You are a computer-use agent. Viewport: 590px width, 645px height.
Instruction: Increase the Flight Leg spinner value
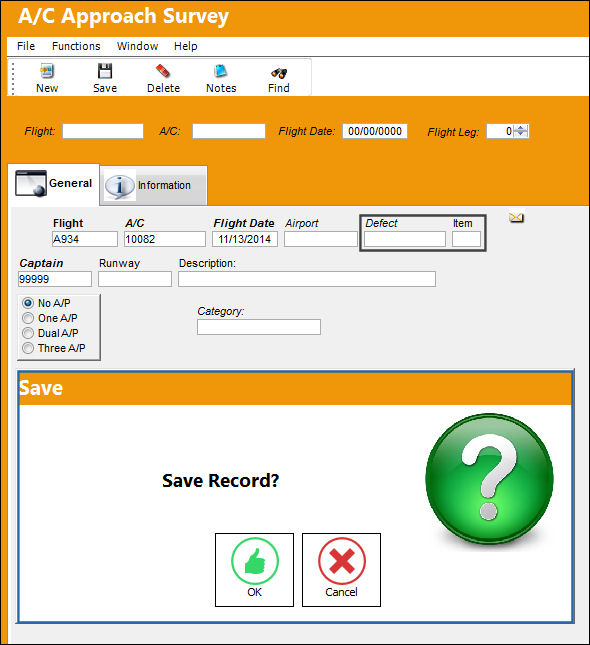coord(521,128)
